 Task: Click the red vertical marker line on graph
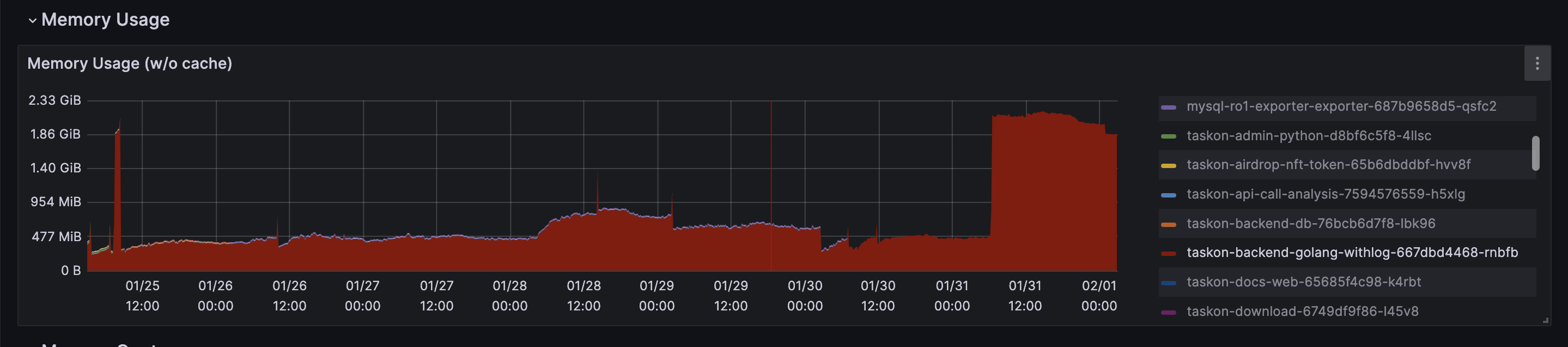click(770, 183)
